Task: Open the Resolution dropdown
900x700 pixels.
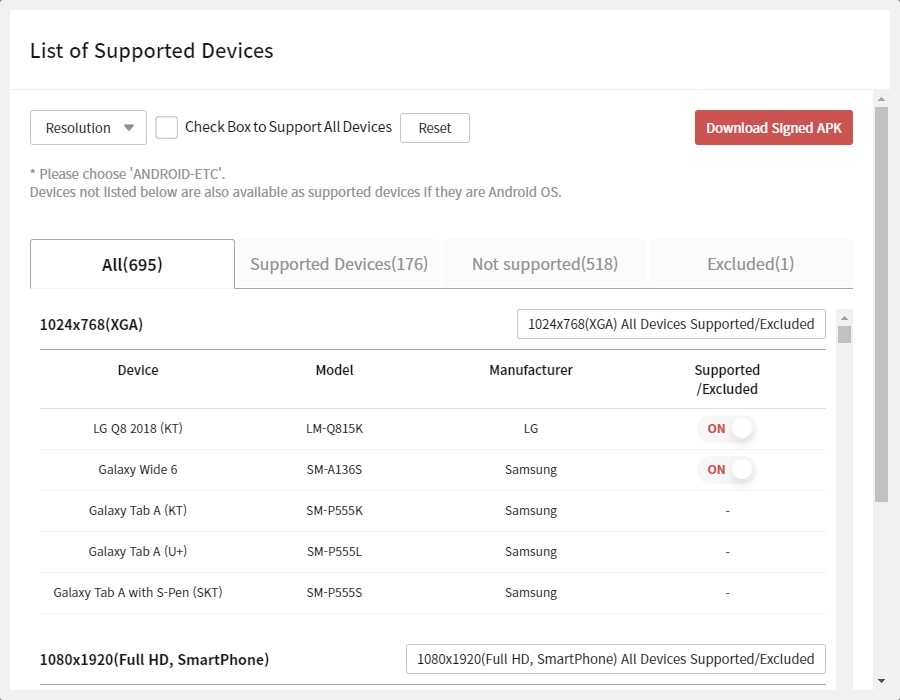Action: (88, 128)
